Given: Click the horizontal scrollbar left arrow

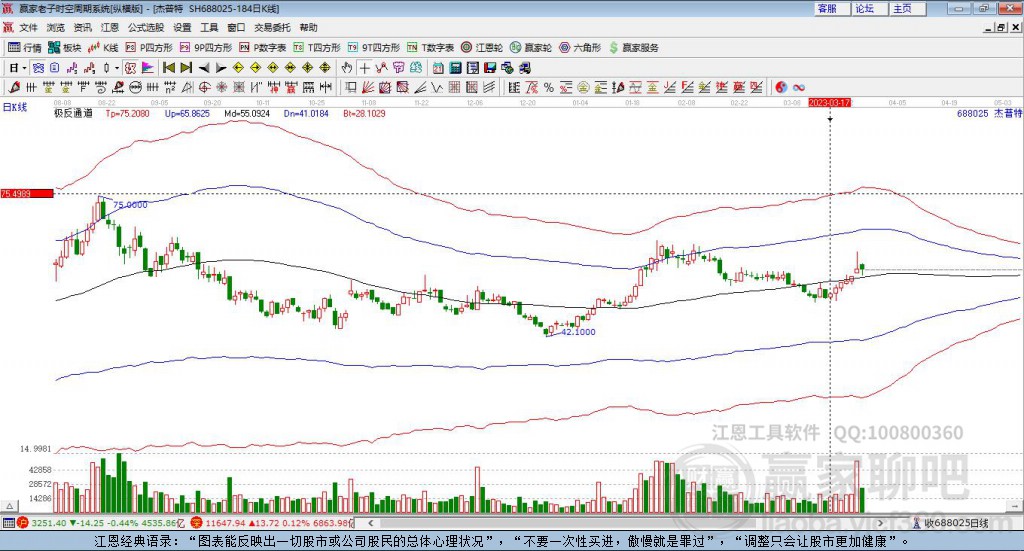Looking at the screenshot, I should click(371, 523).
